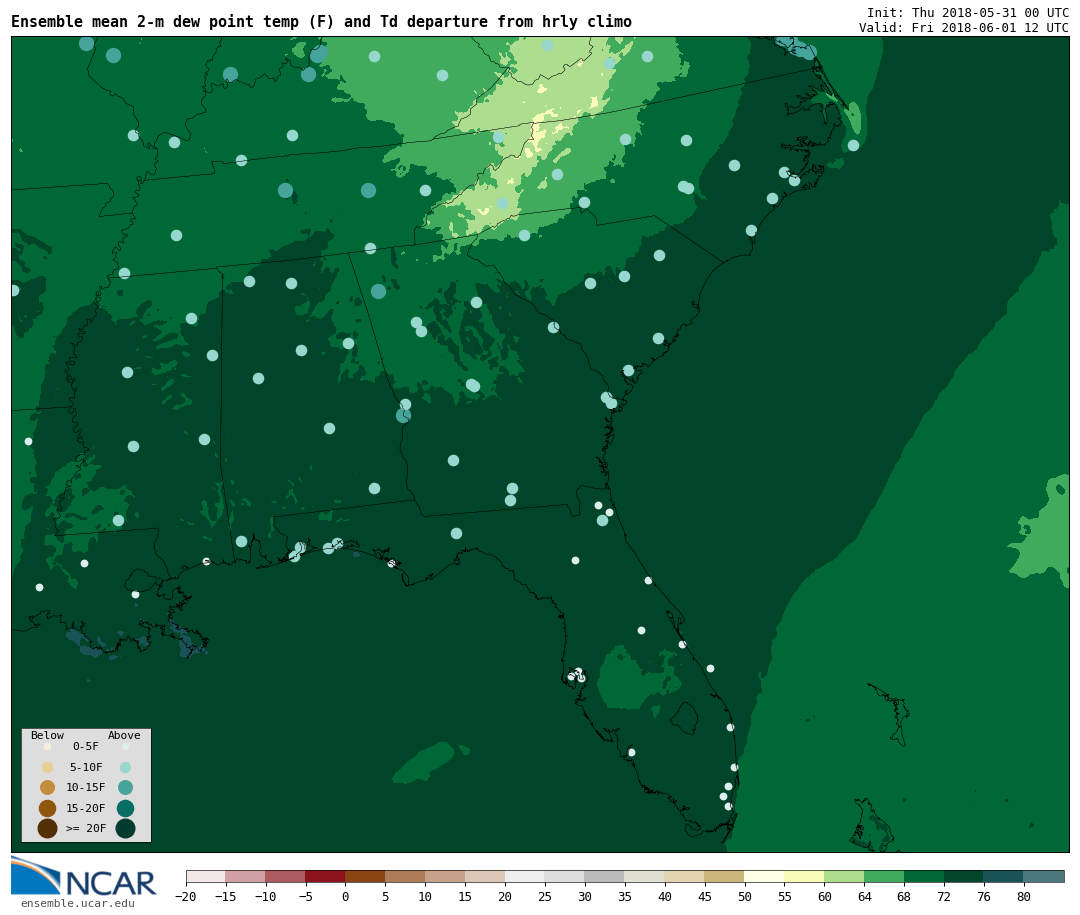This screenshot has height=915, width=1080.
Task: Click the -5 colorbar tick label
Action: tap(306, 896)
